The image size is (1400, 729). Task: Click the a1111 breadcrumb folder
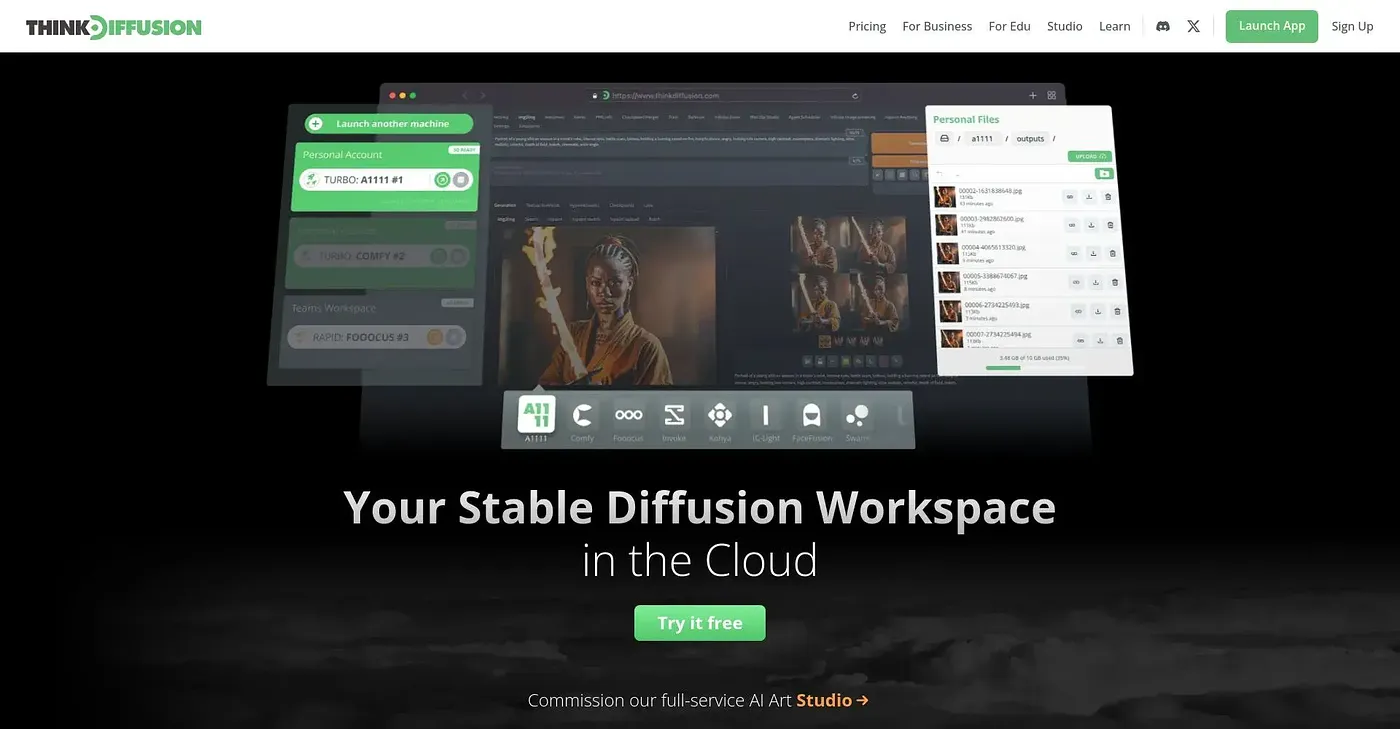(x=982, y=139)
